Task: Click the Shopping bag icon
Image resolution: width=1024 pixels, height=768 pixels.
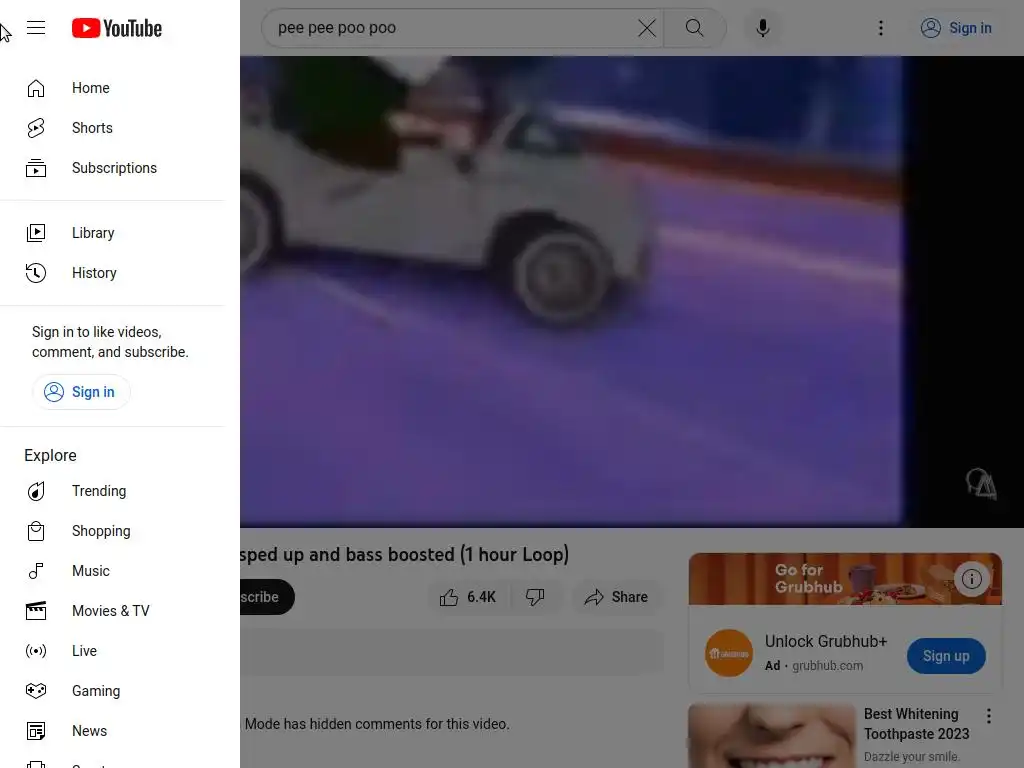Action: [x=36, y=531]
